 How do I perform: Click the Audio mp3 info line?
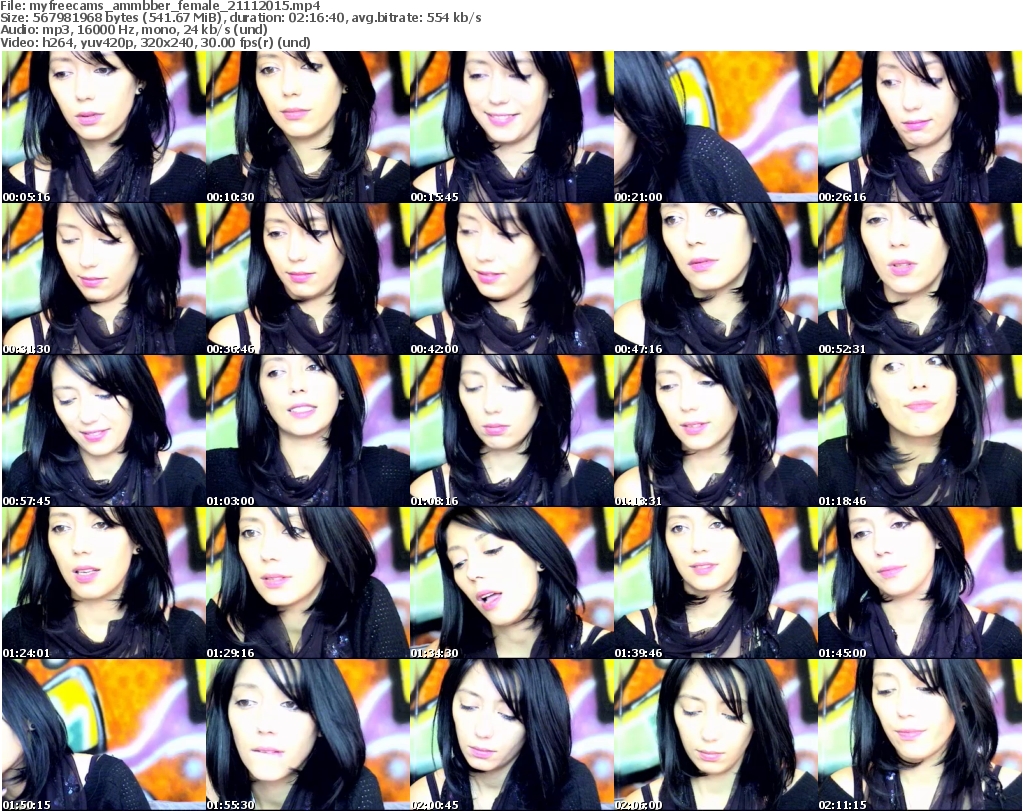134,30
